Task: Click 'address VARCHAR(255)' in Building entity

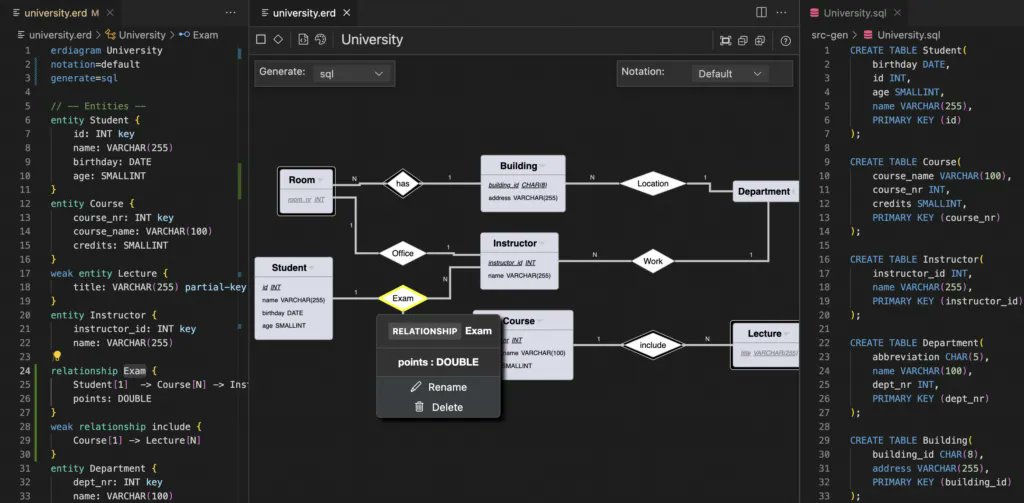Action: (523, 197)
